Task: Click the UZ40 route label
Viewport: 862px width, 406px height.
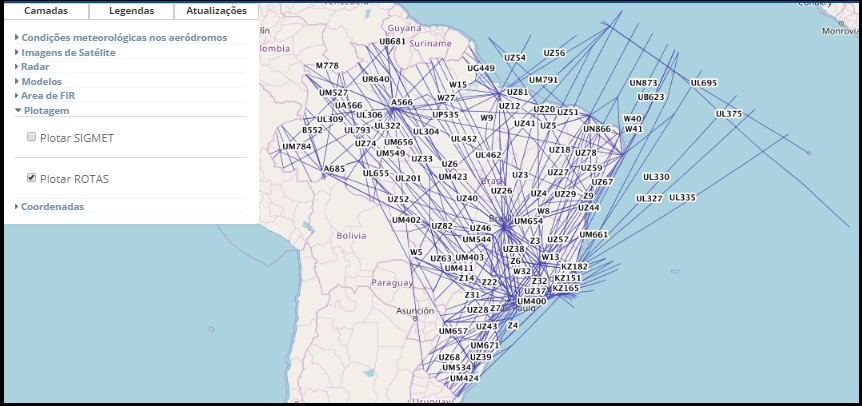Action: pyautogui.click(x=467, y=198)
